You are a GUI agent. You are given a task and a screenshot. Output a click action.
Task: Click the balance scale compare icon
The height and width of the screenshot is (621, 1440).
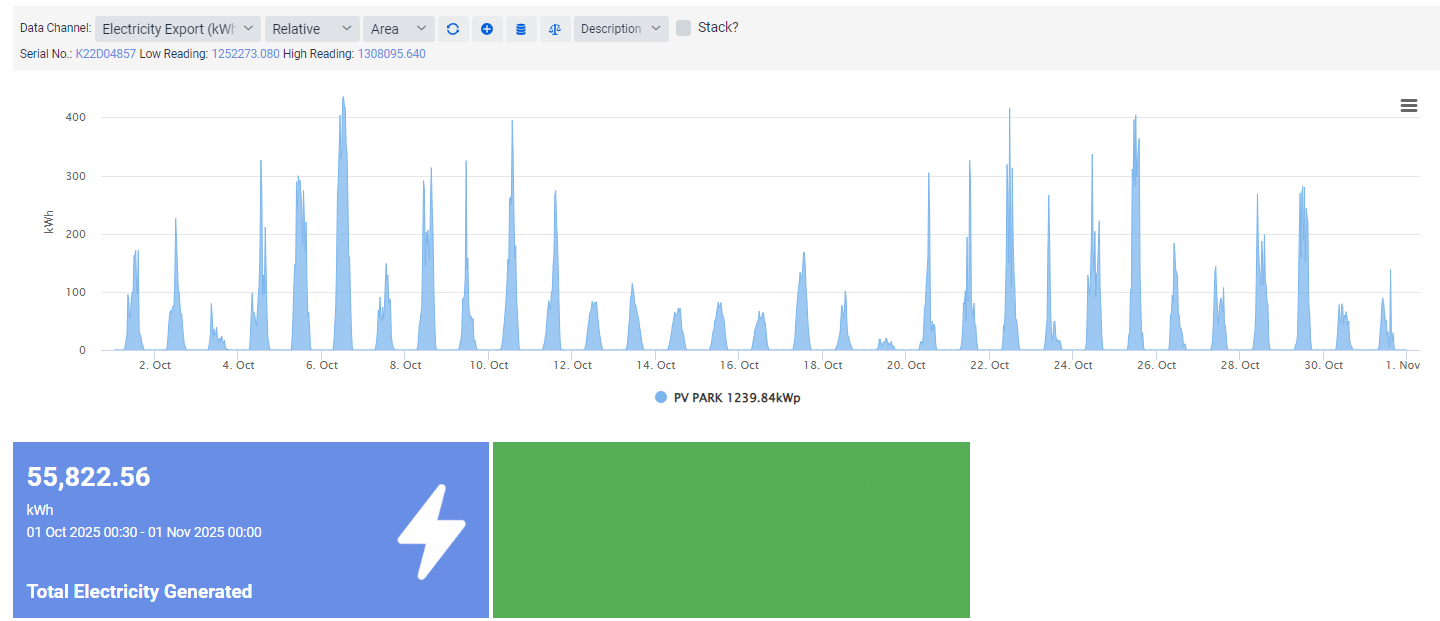point(554,29)
